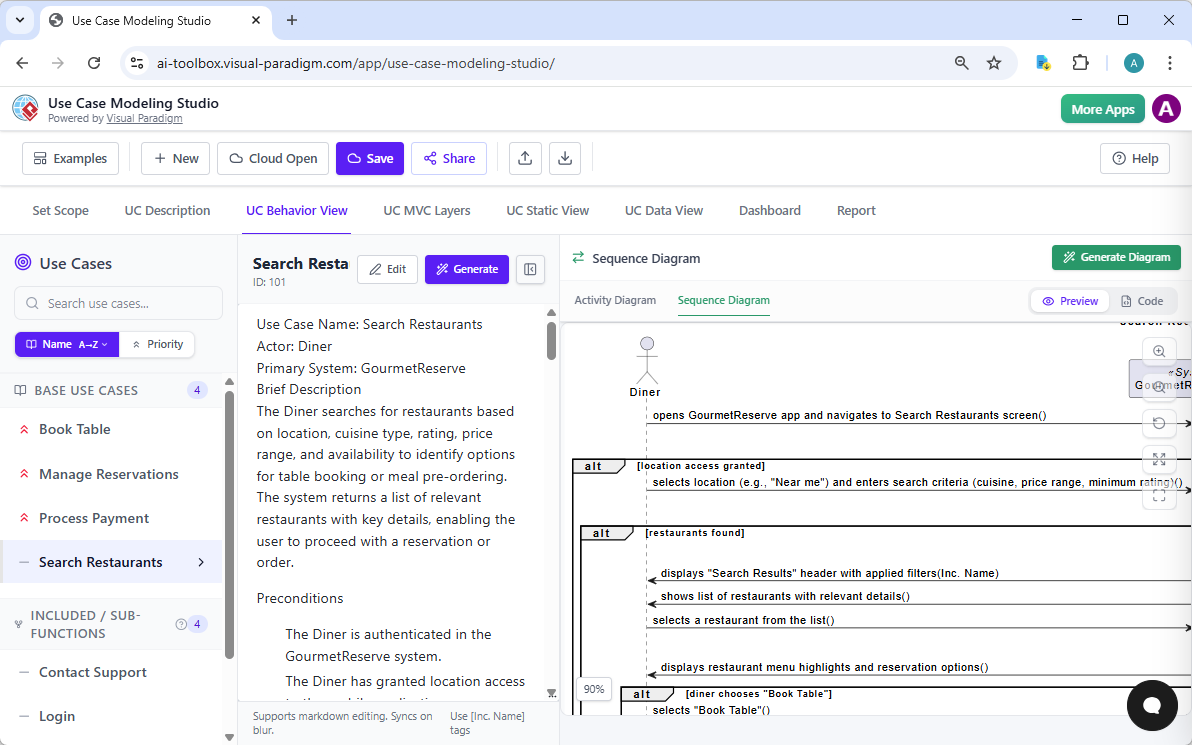This screenshot has width=1192, height=745.
Task: Select the zoom out tool on the diagram
Action: coord(1159,387)
